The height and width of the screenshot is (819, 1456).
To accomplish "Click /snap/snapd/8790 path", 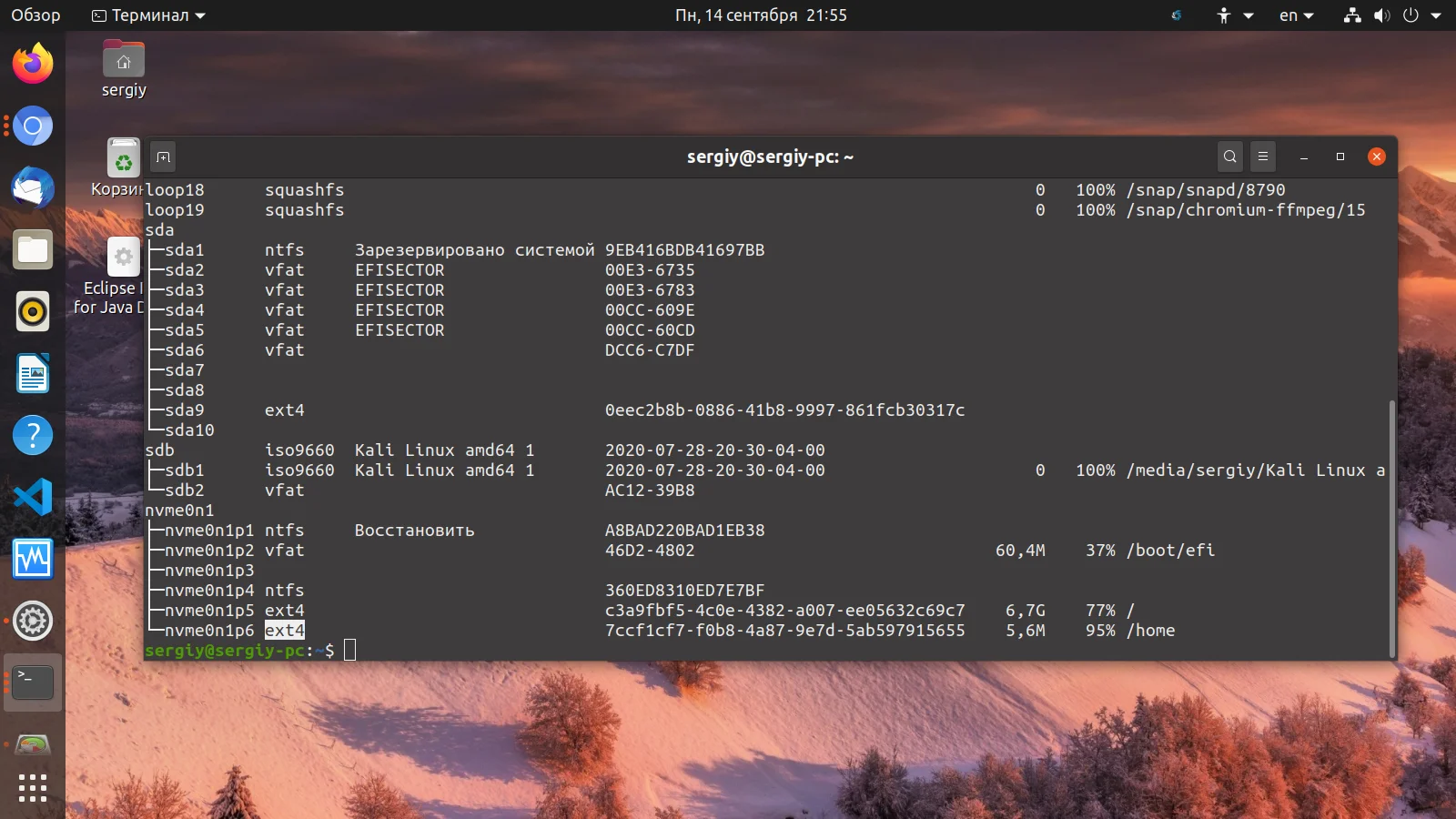I will [x=1206, y=190].
